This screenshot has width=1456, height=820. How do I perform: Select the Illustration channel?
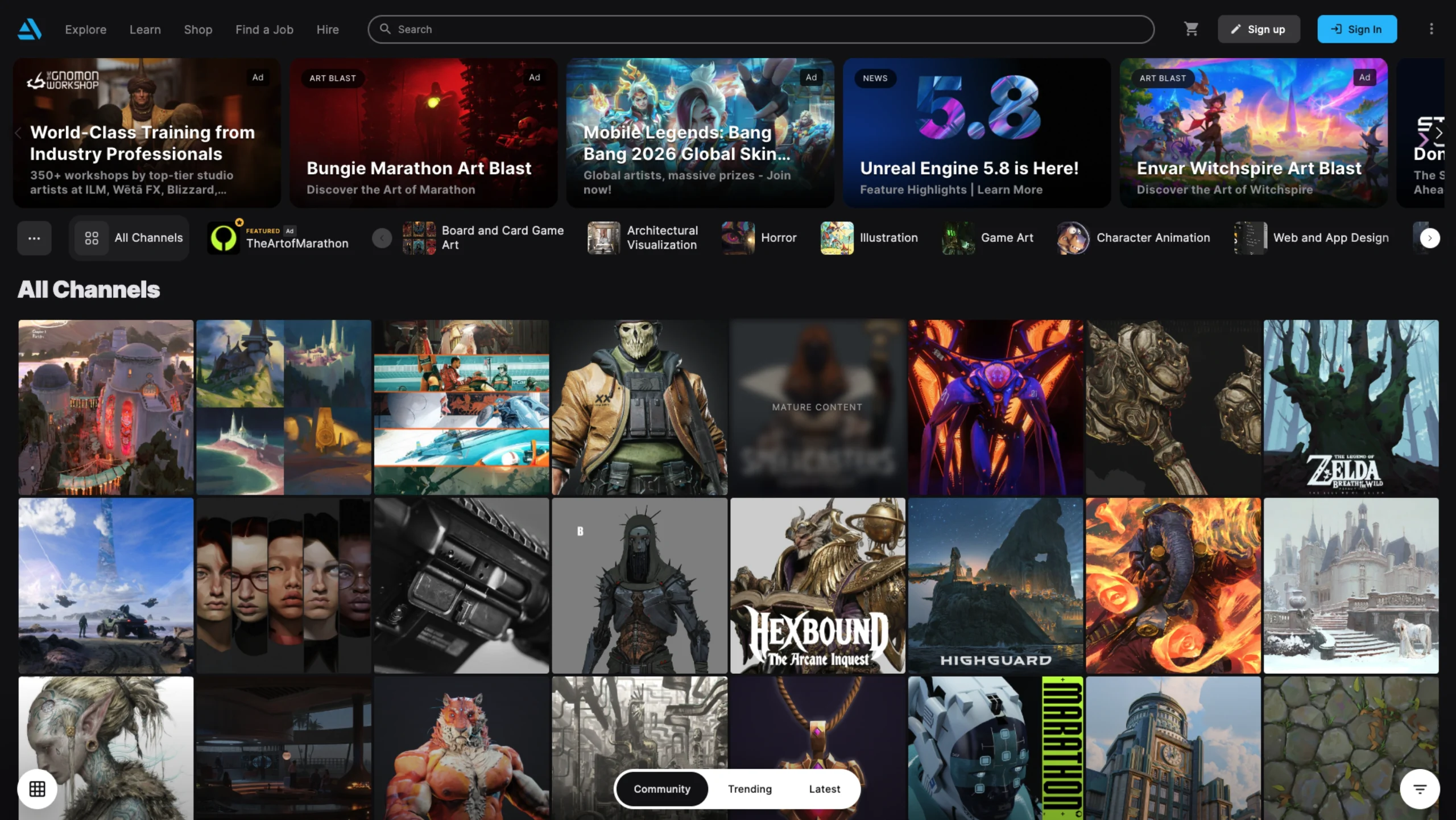click(x=869, y=238)
